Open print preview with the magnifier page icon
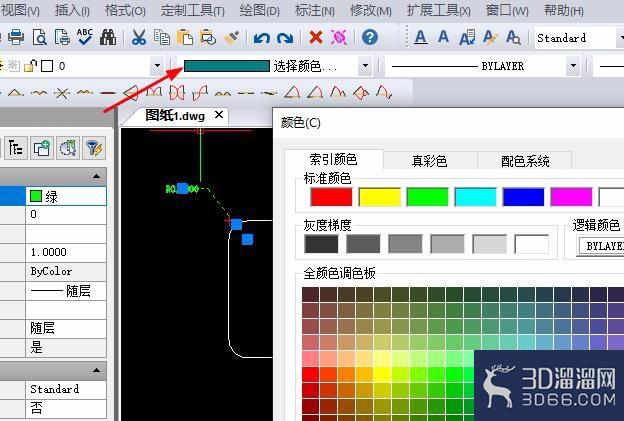624x421 pixels. click(x=40, y=38)
